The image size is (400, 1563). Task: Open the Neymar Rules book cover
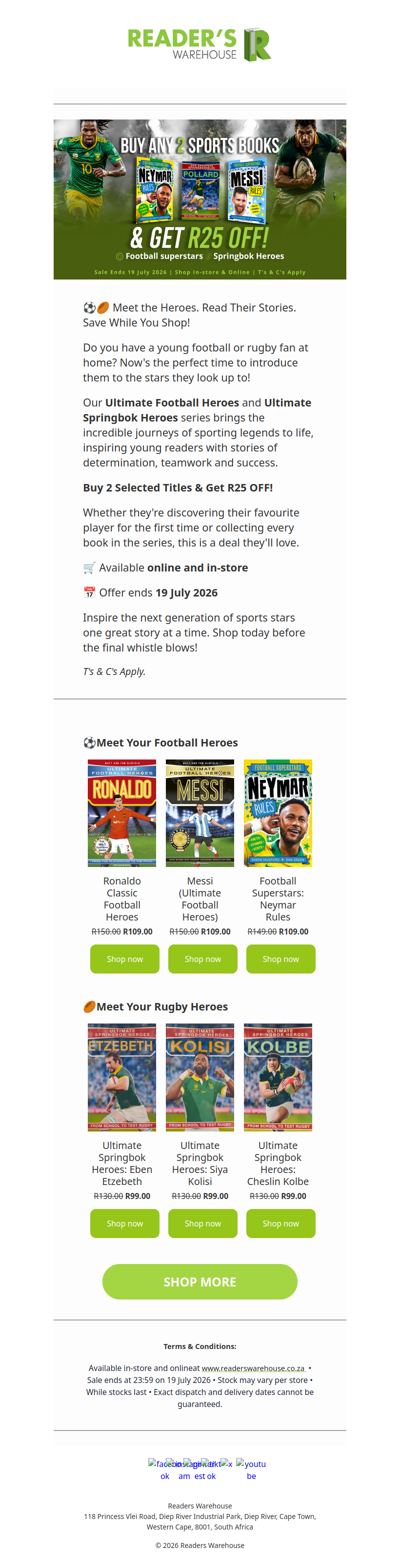[278, 813]
